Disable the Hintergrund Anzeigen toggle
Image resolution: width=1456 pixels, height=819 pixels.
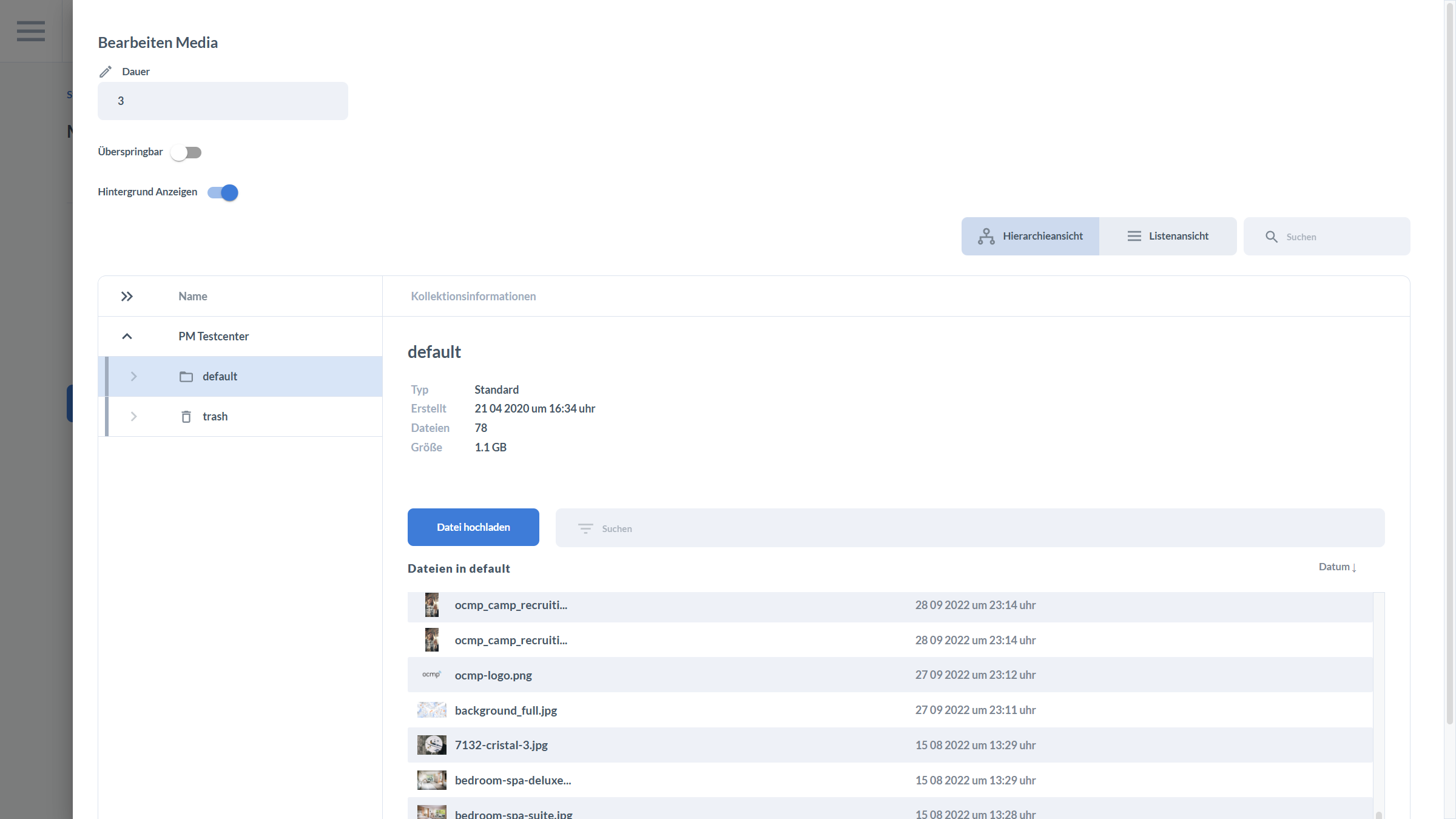pos(223,192)
